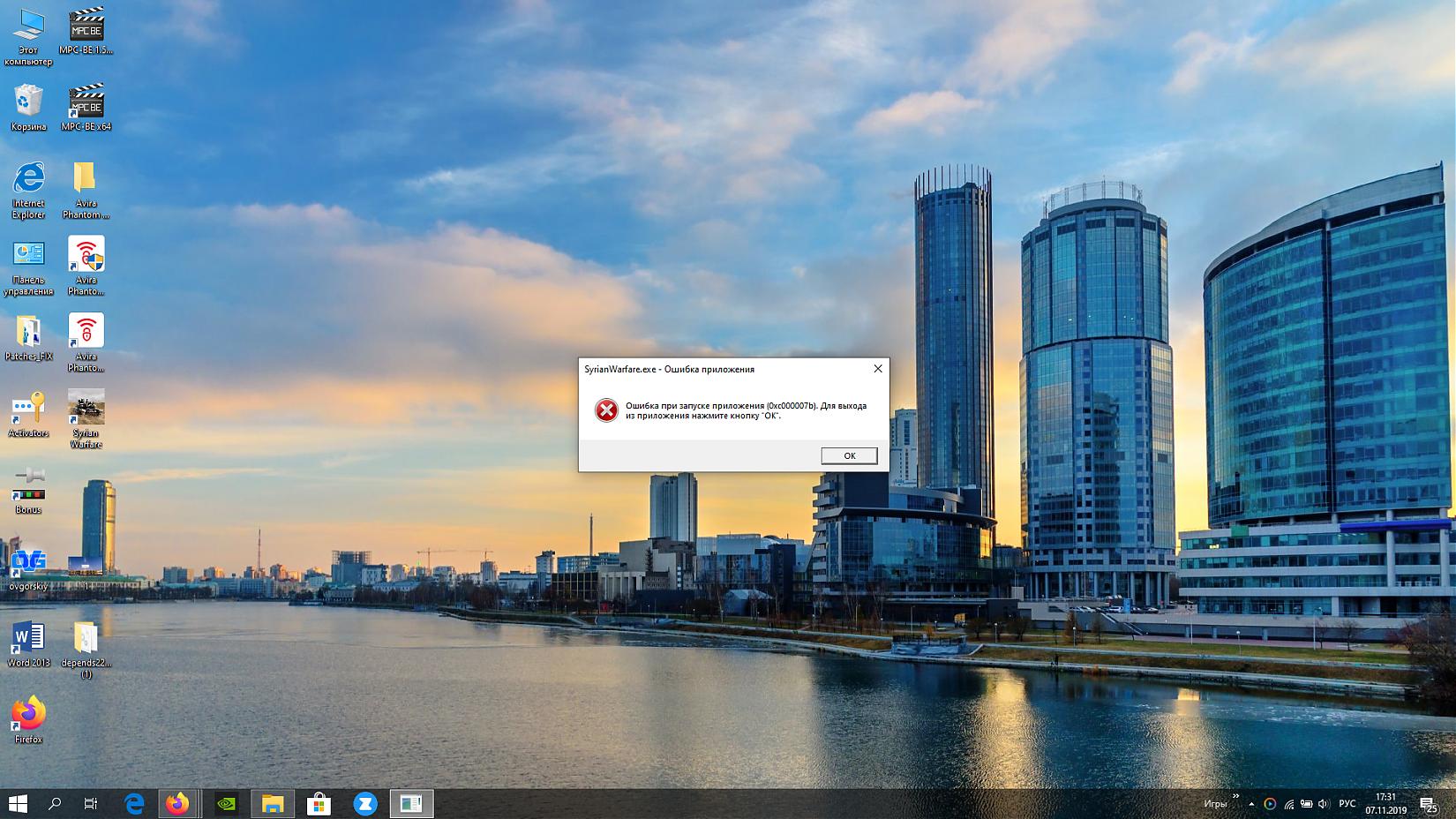Click the volume speaker tray icon

click(1323, 804)
